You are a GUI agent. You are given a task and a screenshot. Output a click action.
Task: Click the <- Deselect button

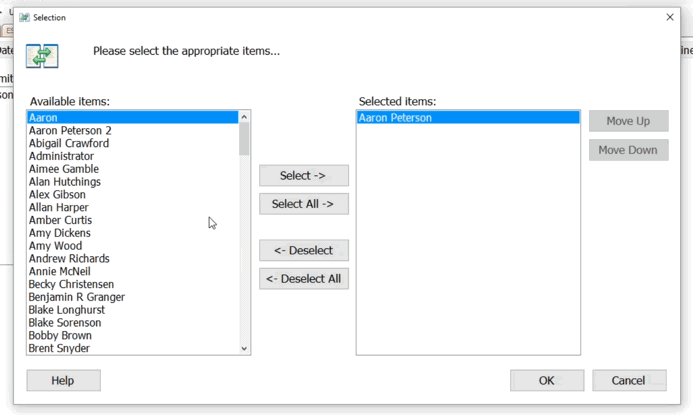[304, 250]
